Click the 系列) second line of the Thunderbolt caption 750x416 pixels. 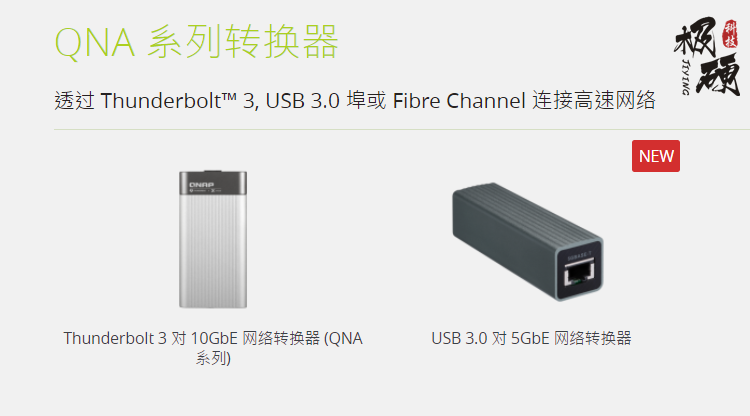213,358
